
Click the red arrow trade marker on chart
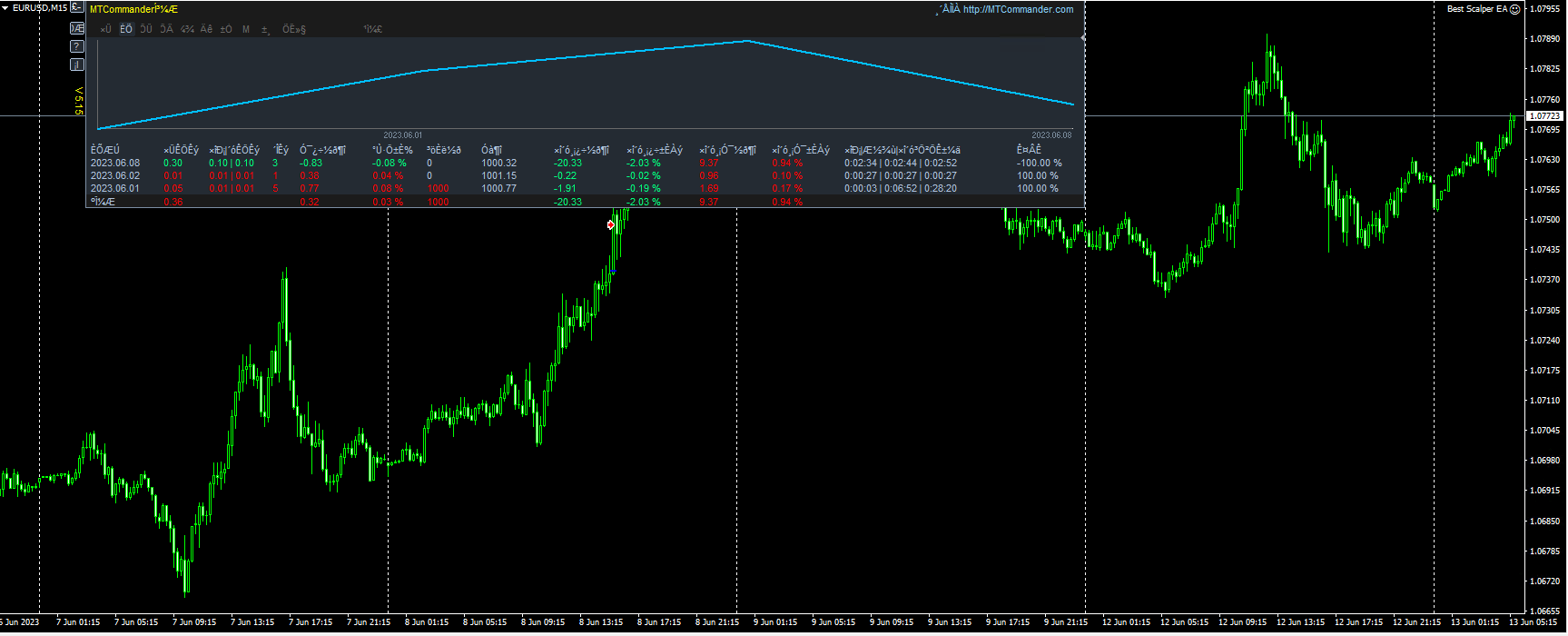[611, 224]
